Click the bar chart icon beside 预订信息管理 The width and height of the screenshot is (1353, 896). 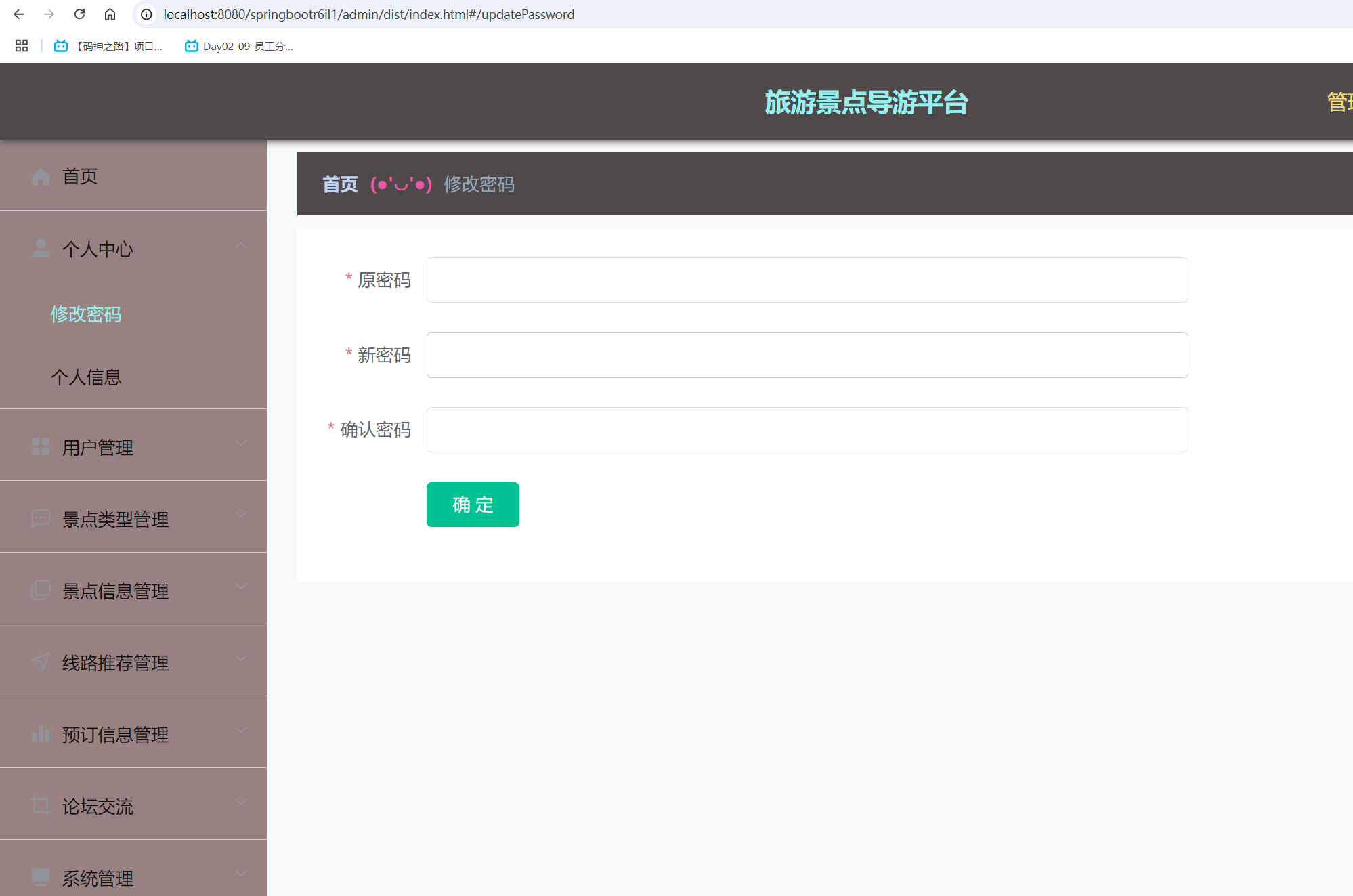pos(40,733)
